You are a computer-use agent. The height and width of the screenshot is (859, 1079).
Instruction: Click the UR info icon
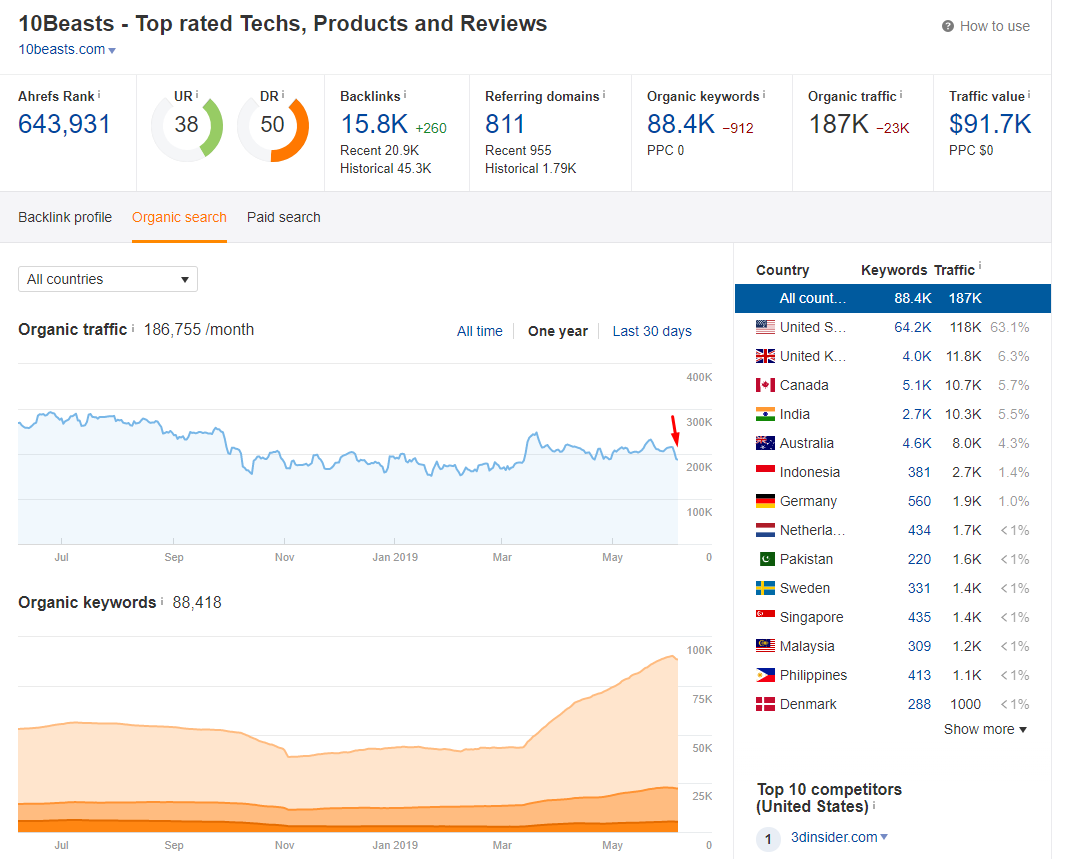coord(197,94)
